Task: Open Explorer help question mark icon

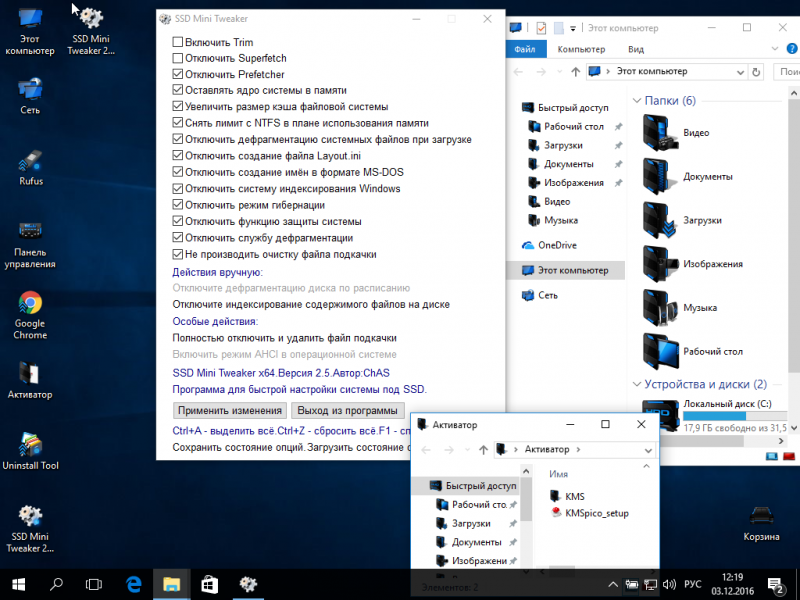Action: tap(792, 49)
